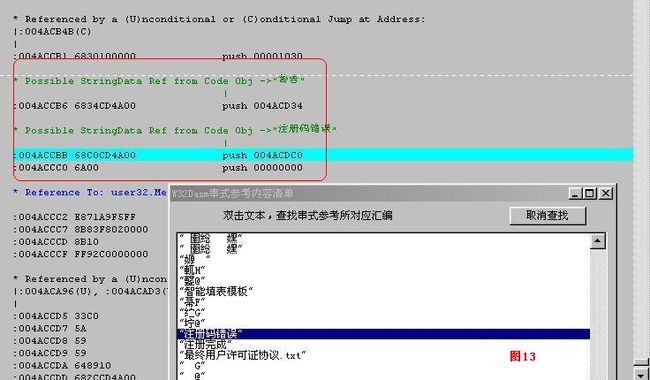Select the string entry ending in "H"
Screen dimensions: 650x380
(x=192, y=270)
